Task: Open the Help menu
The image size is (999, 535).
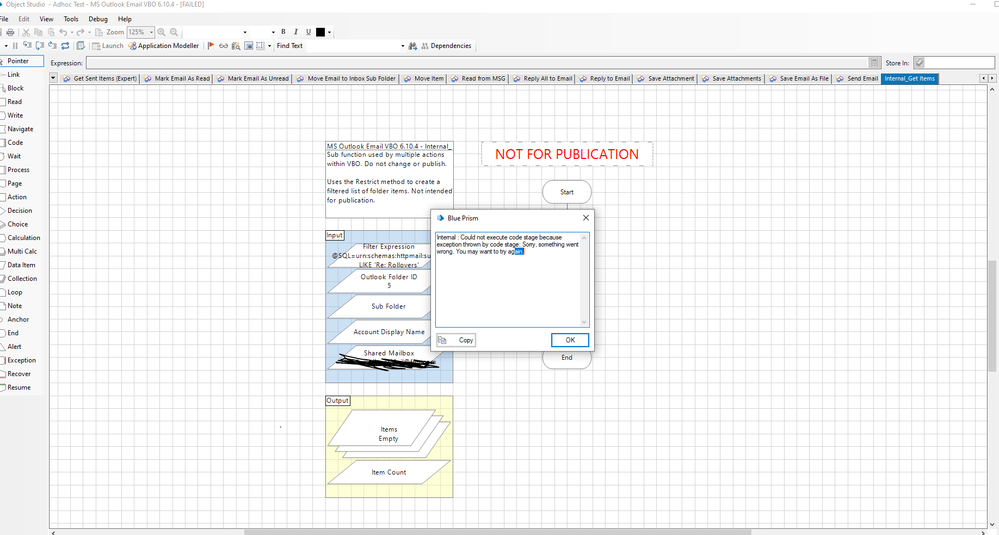Action: tap(125, 19)
